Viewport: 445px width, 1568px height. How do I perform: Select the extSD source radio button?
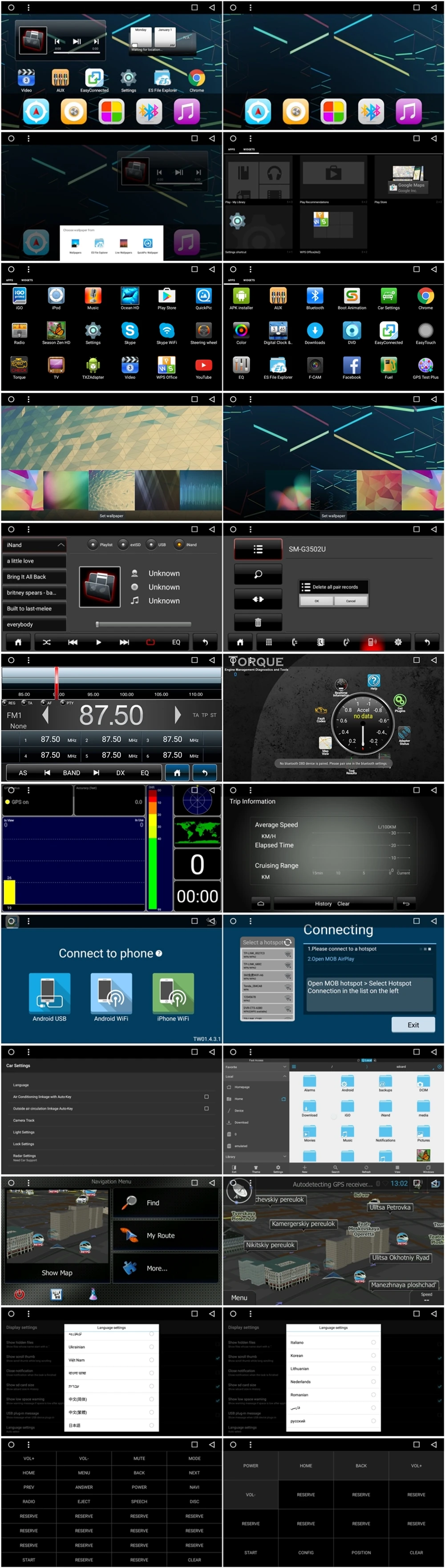coord(123,545)
